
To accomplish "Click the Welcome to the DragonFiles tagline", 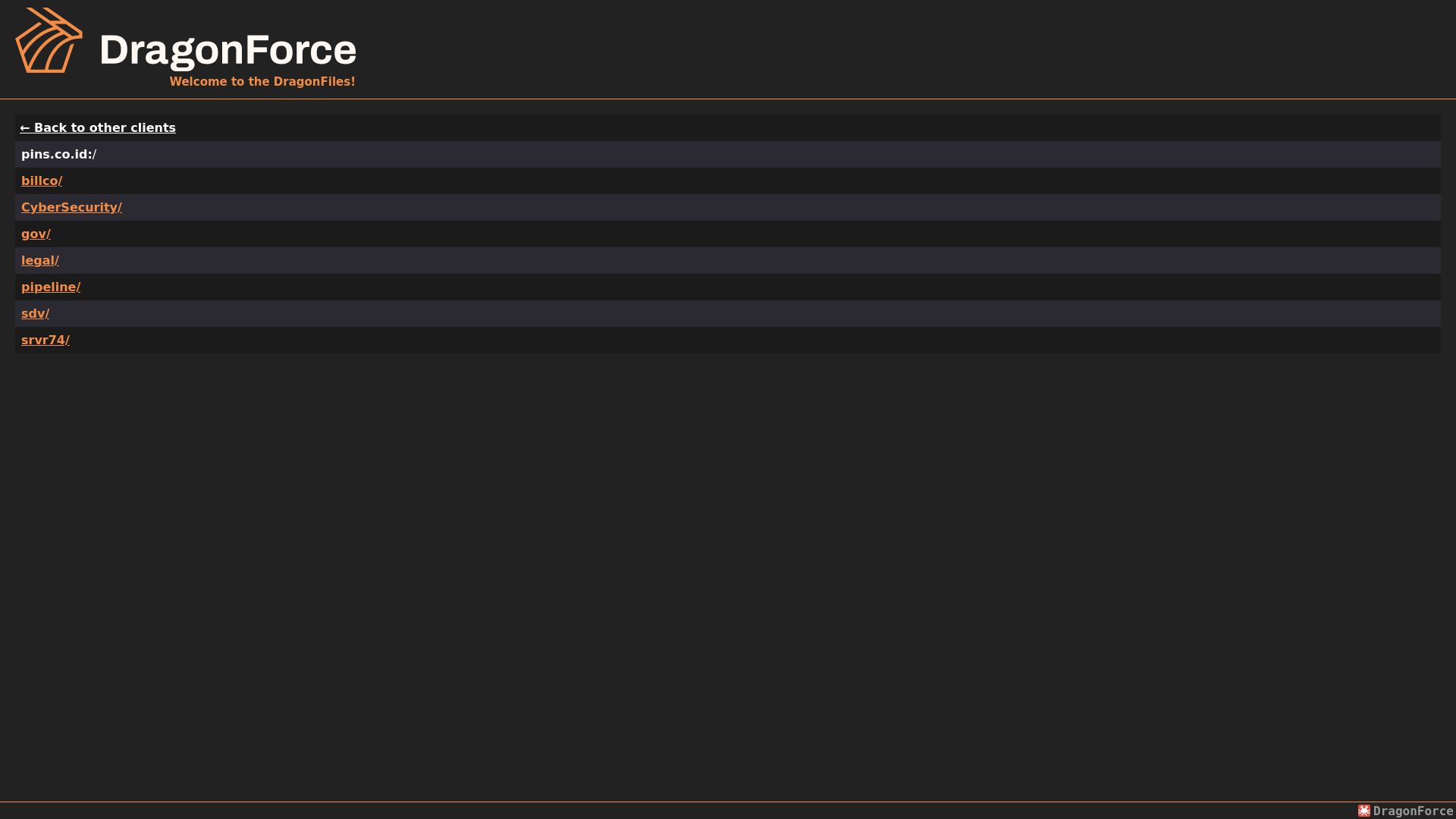I will tap(262, 81).
